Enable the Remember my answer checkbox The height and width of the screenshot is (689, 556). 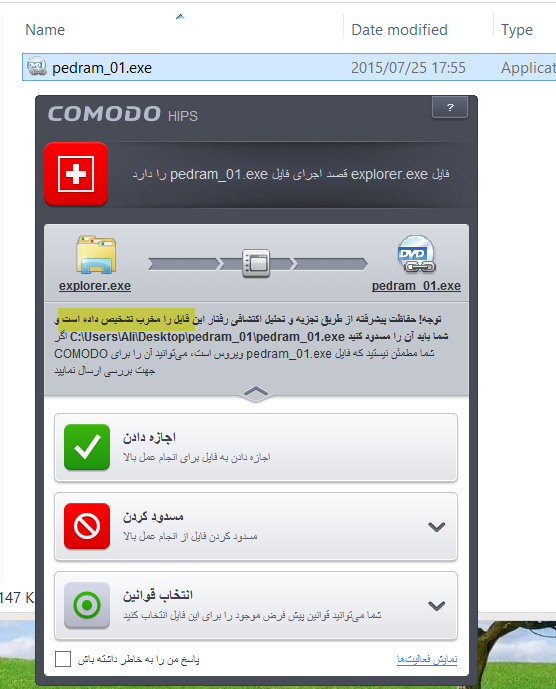click(x=63, y=659)
